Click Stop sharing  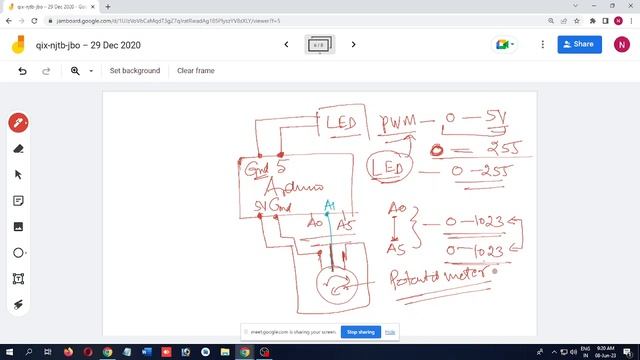(x=361, y=332)
